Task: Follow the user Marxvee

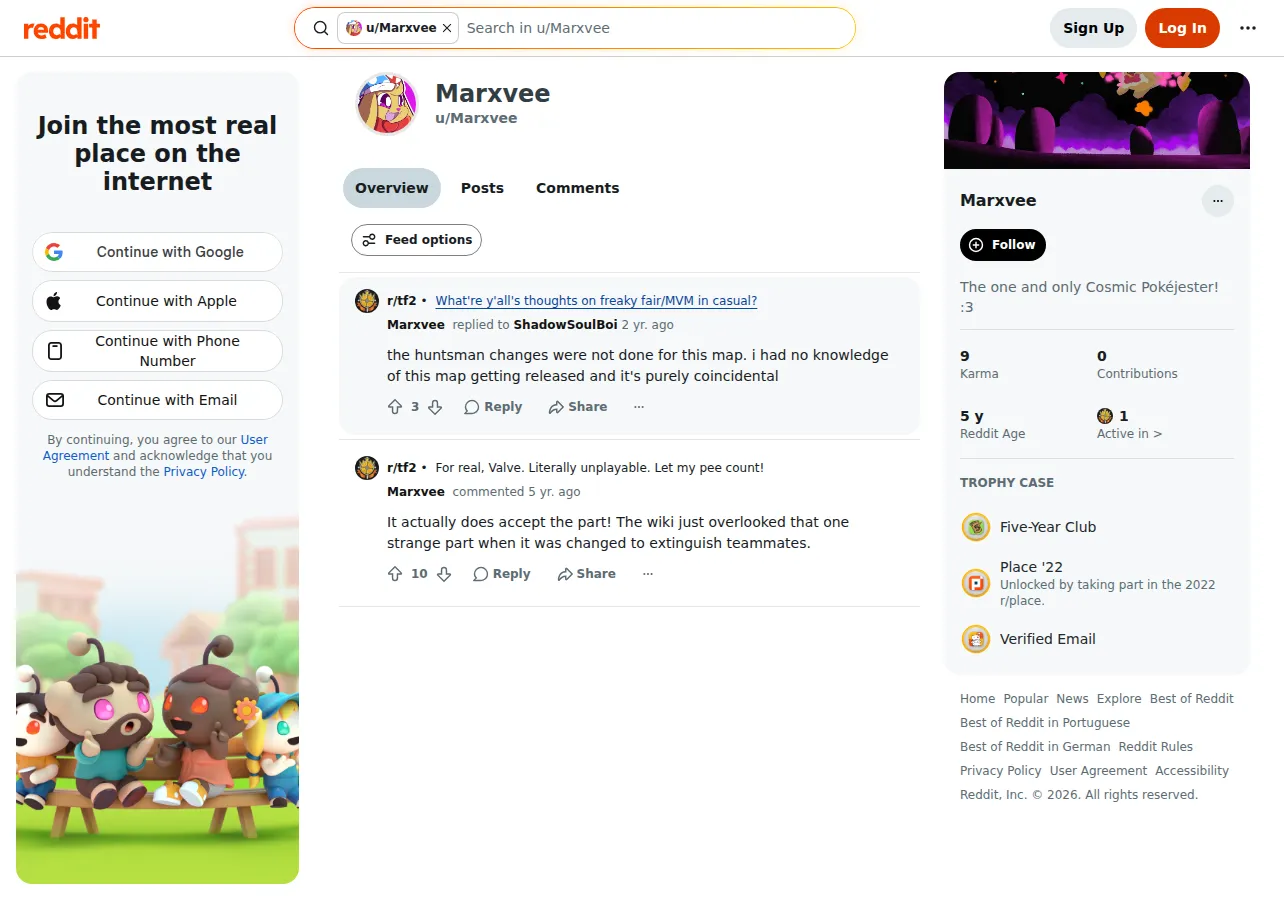Action: pyautogui.click(x=1003, y=245)
